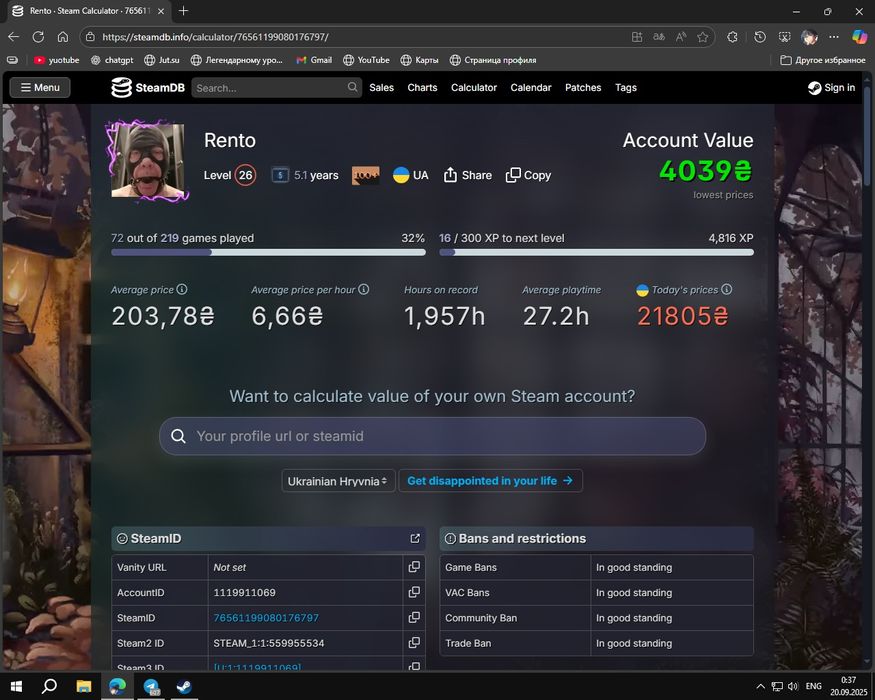Screen dimensions: 875x700
Task: Click the games played progress bar
Action: tap(268, 252)
